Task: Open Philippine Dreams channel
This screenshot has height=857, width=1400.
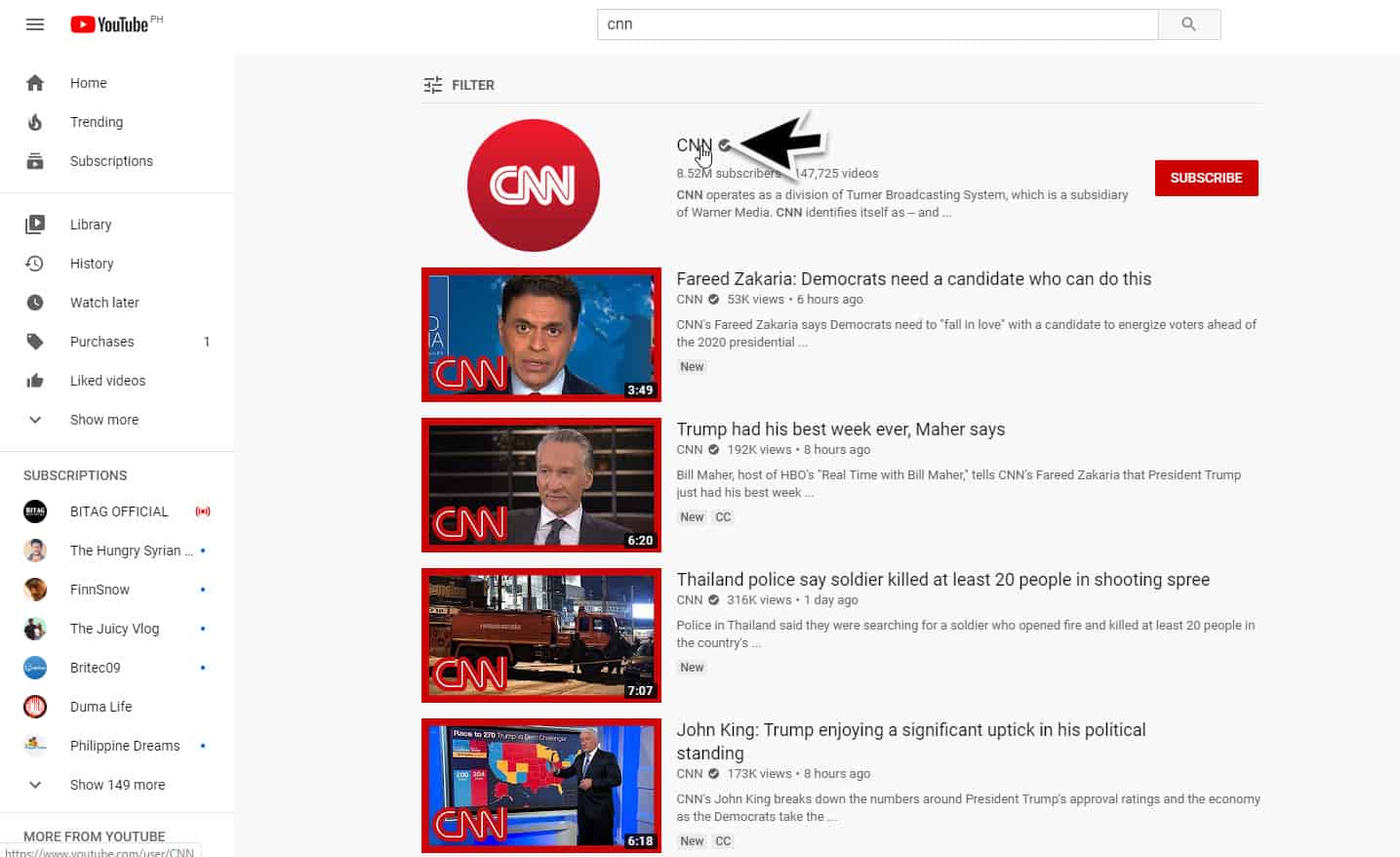Action: 117,746
